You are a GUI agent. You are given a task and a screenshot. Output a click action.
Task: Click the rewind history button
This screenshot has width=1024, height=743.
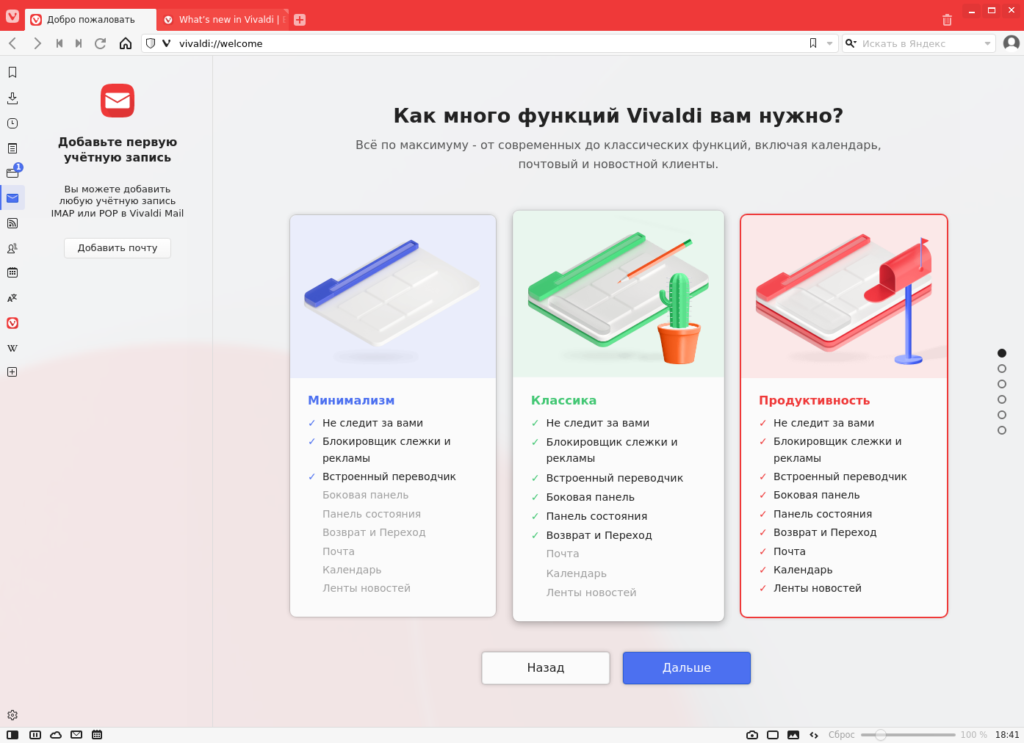[x=59, y=43]
